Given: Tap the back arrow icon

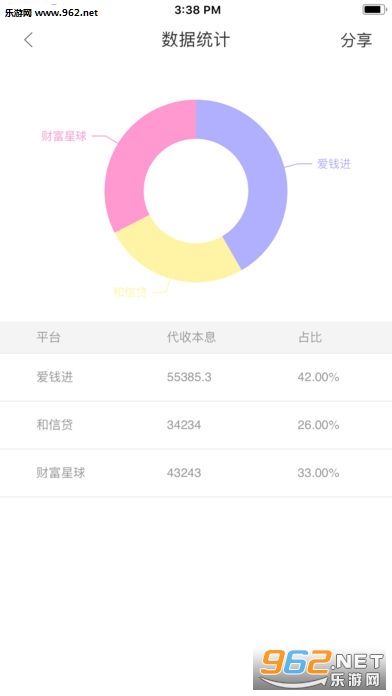Looking at the screenshot, I should click(28, 40).
